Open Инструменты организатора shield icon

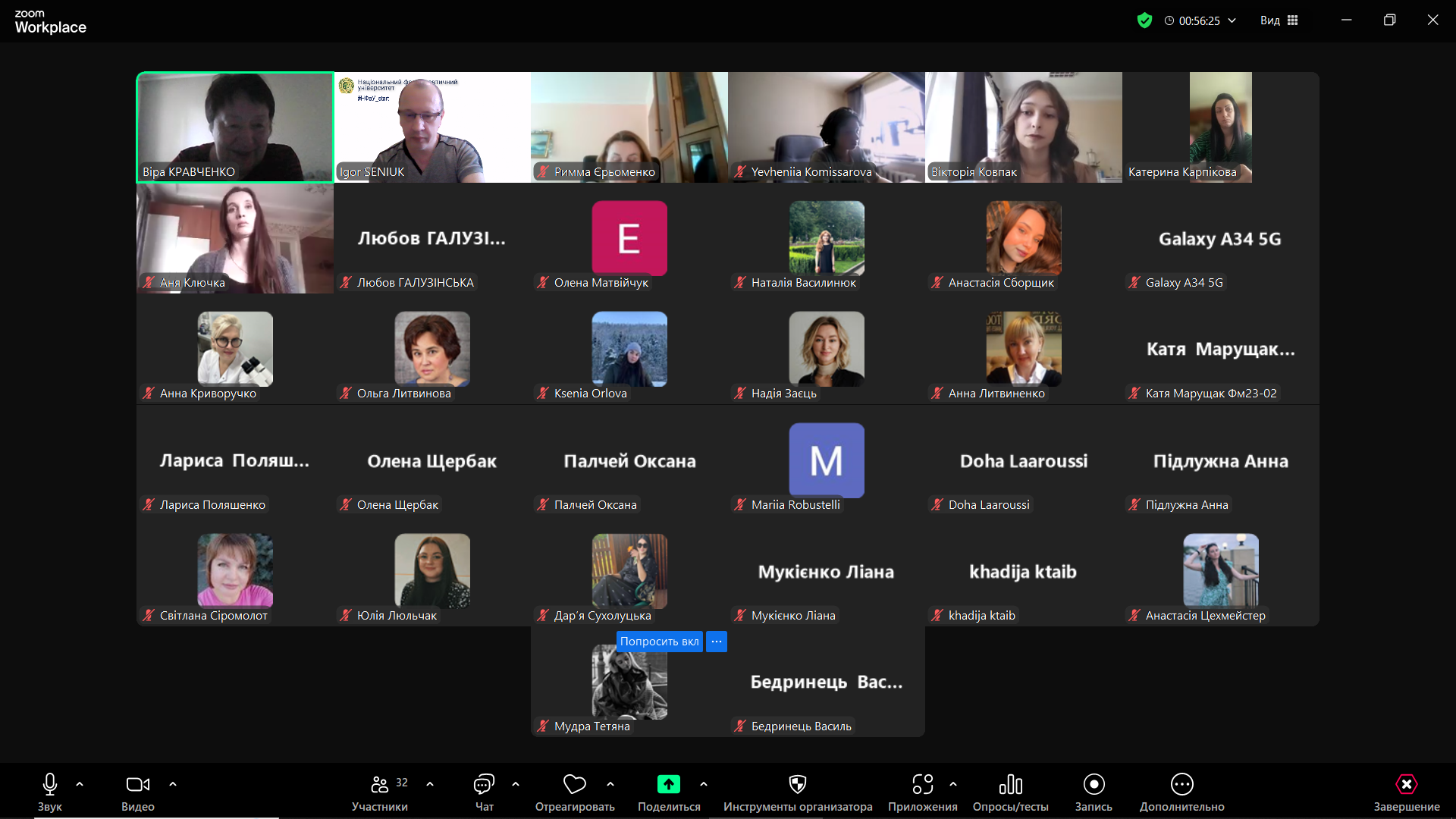pyautogui.click(x=798, y=784)
